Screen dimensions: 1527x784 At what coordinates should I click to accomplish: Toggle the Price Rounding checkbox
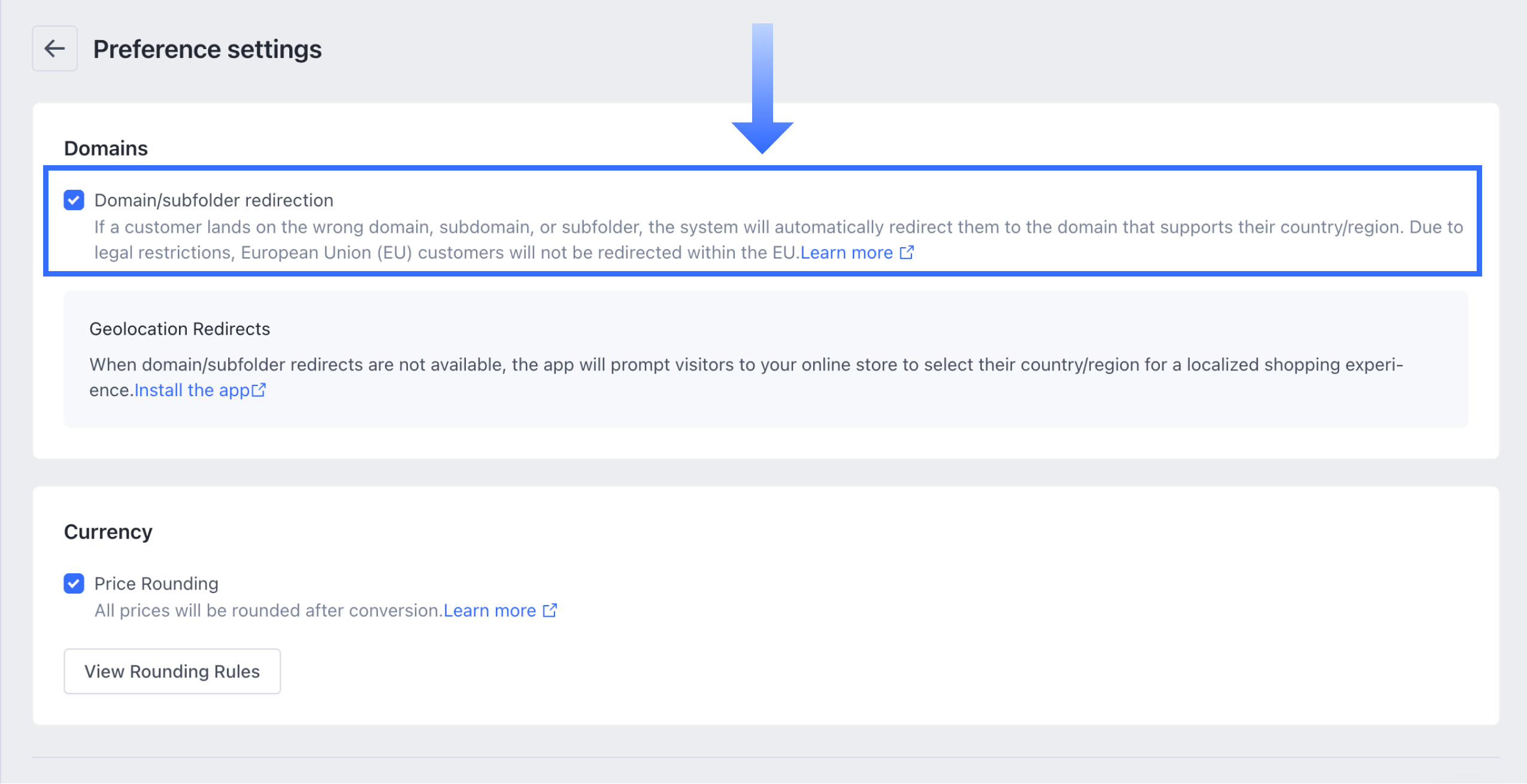tap(74, 583)
